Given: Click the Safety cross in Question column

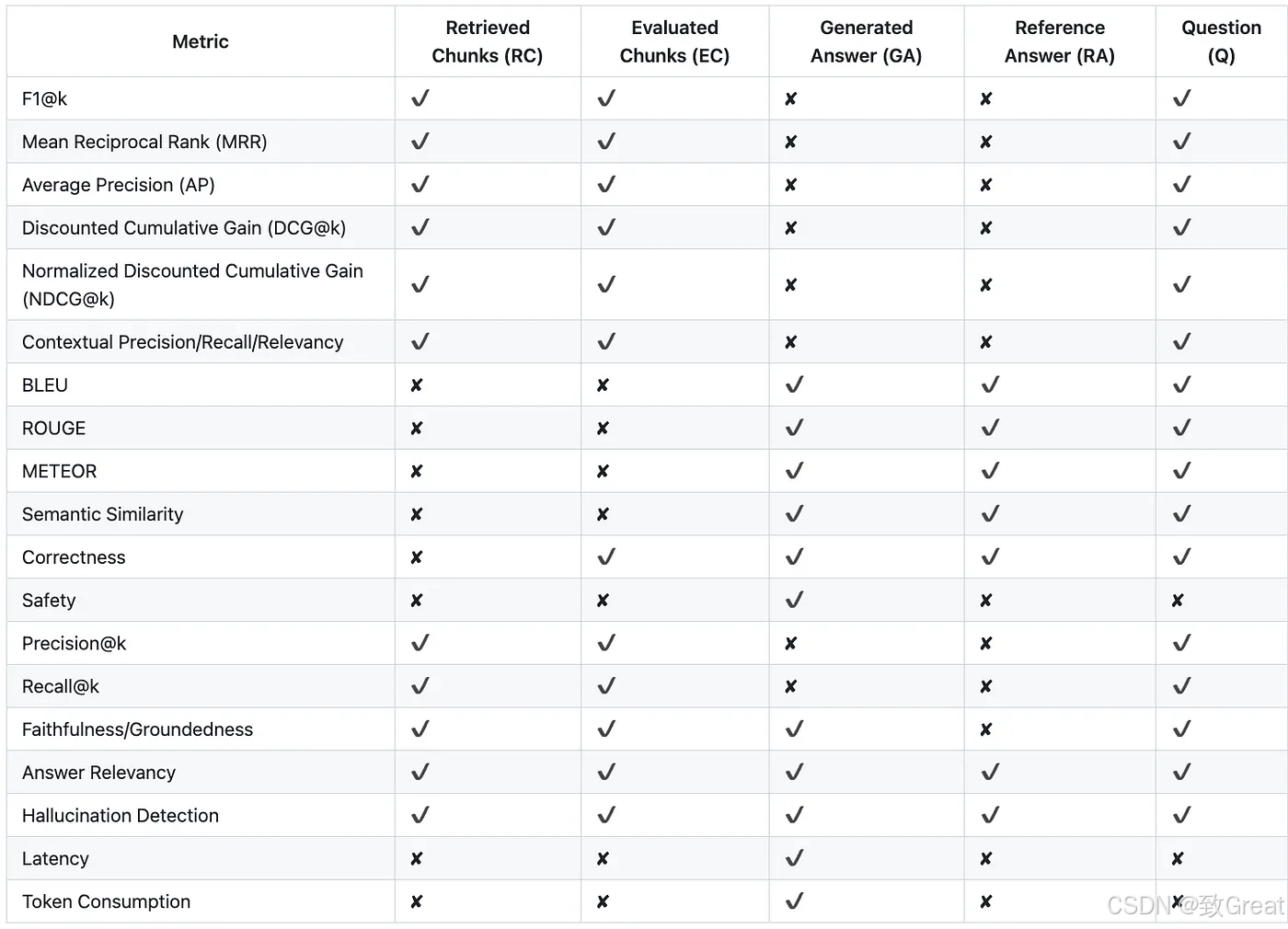Looking at the screenshot, I should click(x=1178, y=601).
